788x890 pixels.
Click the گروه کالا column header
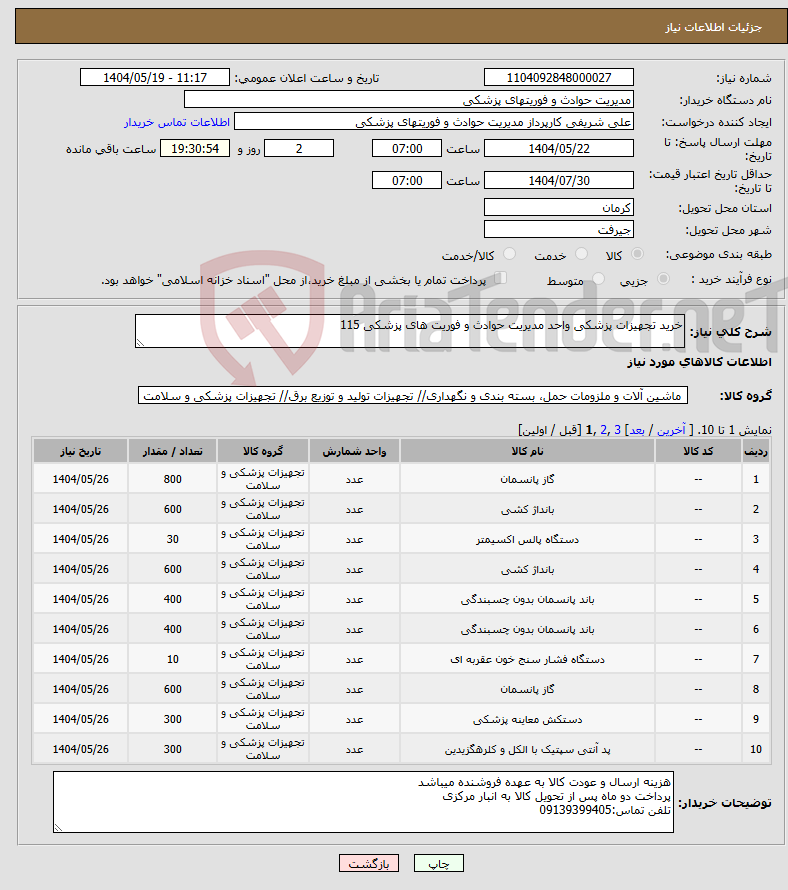pos(263,451)
